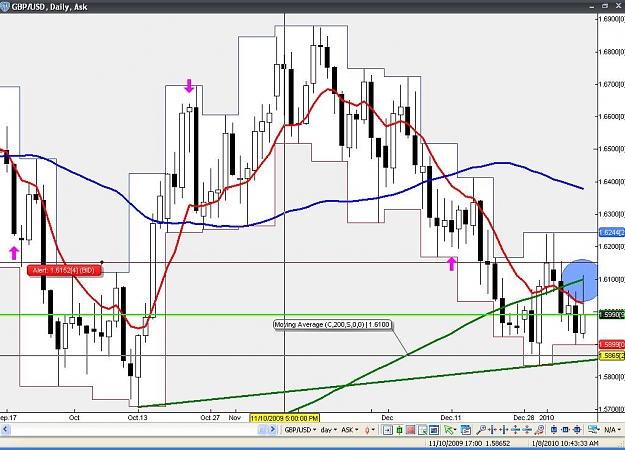Click the last blue scale icon
Image resolution: width=625 pixels, height=450 pixels.
coord(577,430)
